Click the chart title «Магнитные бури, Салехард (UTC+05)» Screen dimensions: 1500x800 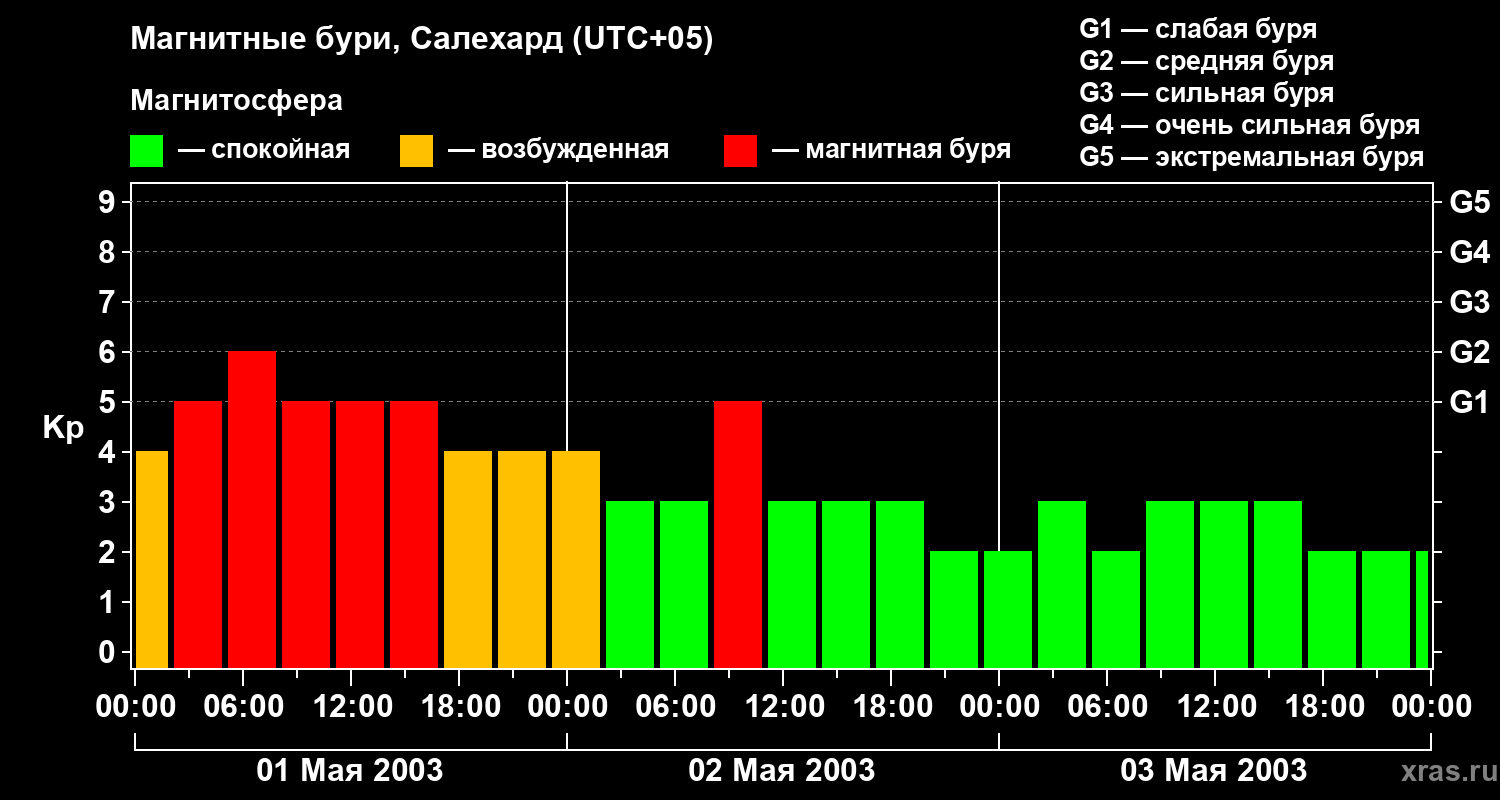422,40
